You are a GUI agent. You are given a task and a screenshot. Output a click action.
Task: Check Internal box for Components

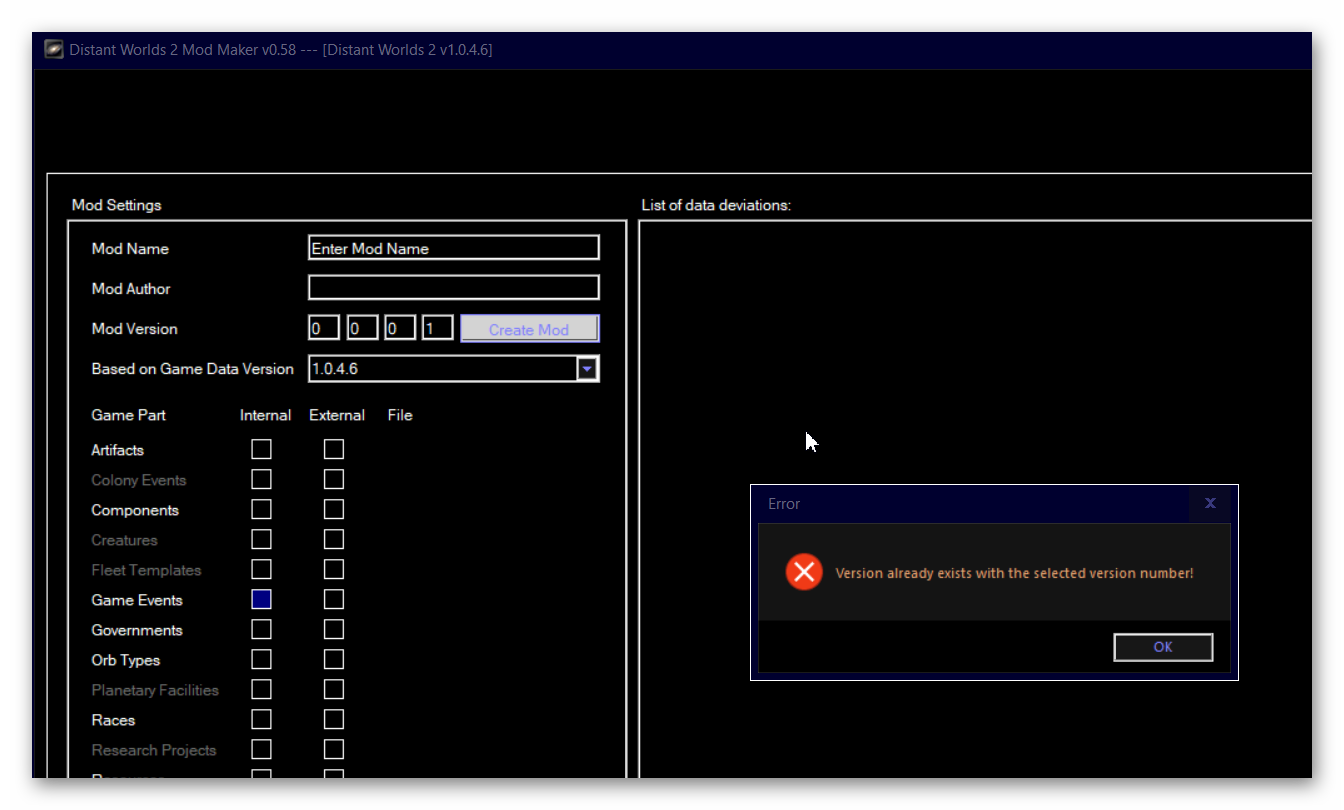[x=261, y=509]
